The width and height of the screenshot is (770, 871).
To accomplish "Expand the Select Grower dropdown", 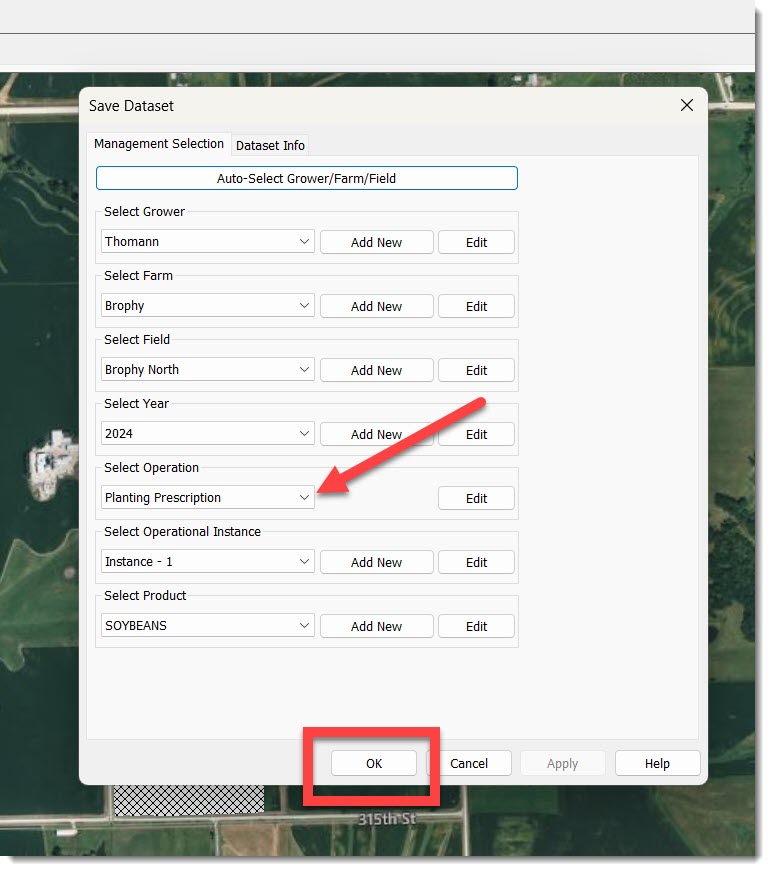I will [x=304, y=242].
